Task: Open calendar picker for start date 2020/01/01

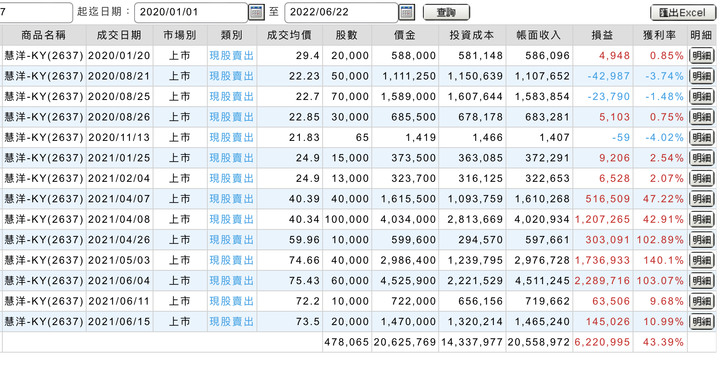Action: point(256,12)
